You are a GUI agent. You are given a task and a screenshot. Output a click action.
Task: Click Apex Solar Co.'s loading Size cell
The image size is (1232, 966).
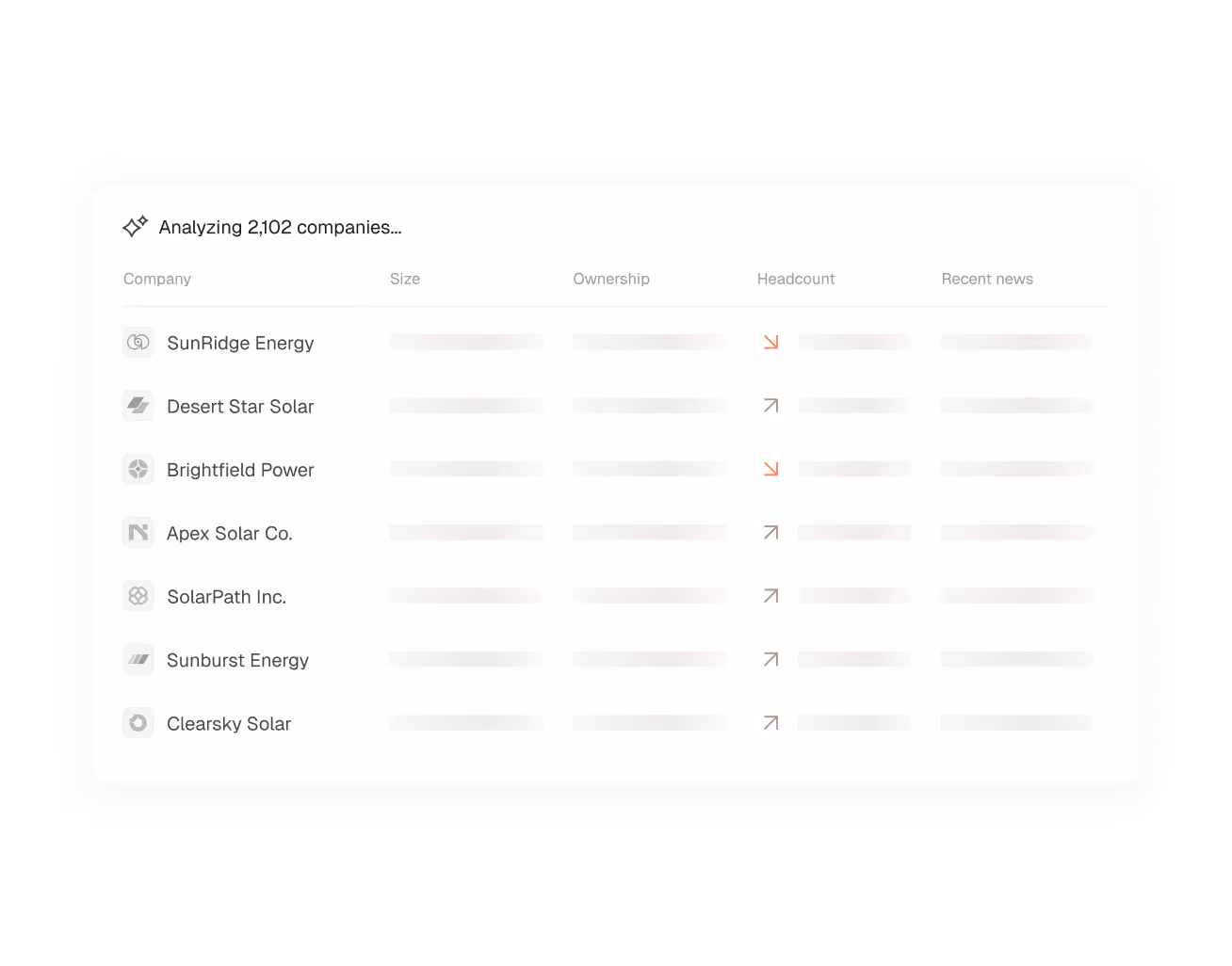pyautogui.click(x=466, y=533)
